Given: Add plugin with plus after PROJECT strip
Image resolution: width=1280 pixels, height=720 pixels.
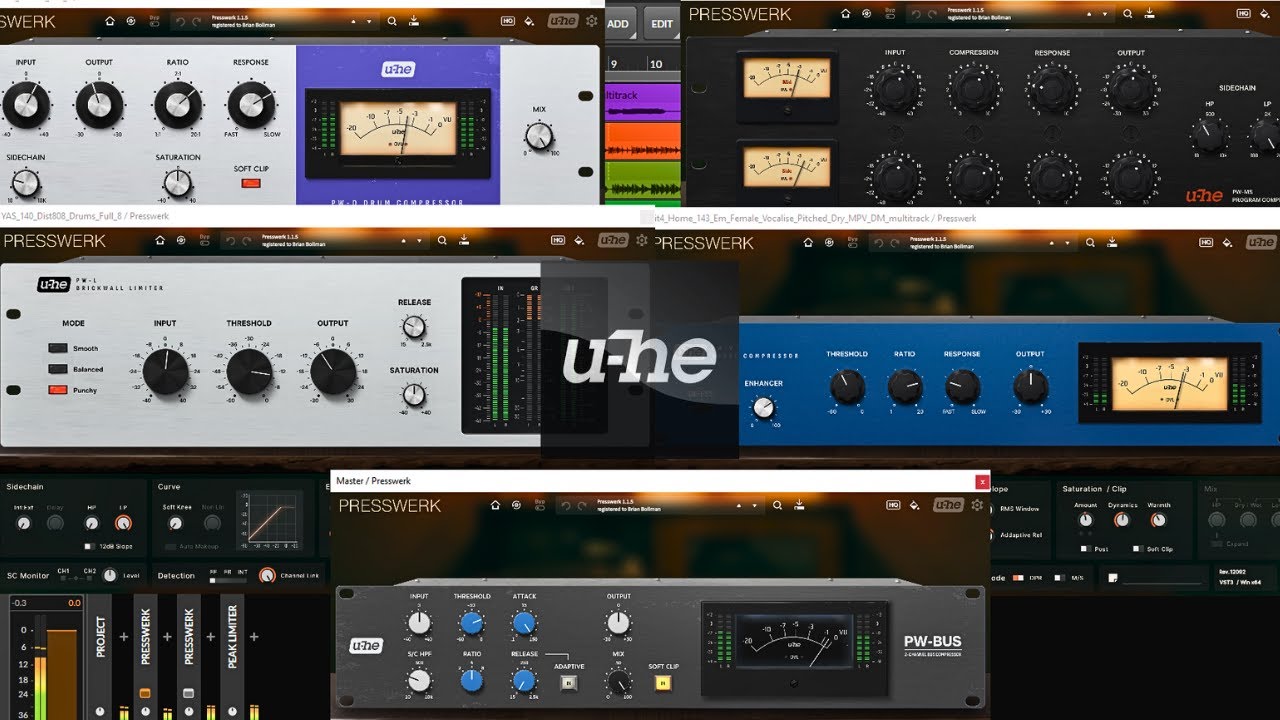Looking at the screenshot, I should [x=124, y=637].
